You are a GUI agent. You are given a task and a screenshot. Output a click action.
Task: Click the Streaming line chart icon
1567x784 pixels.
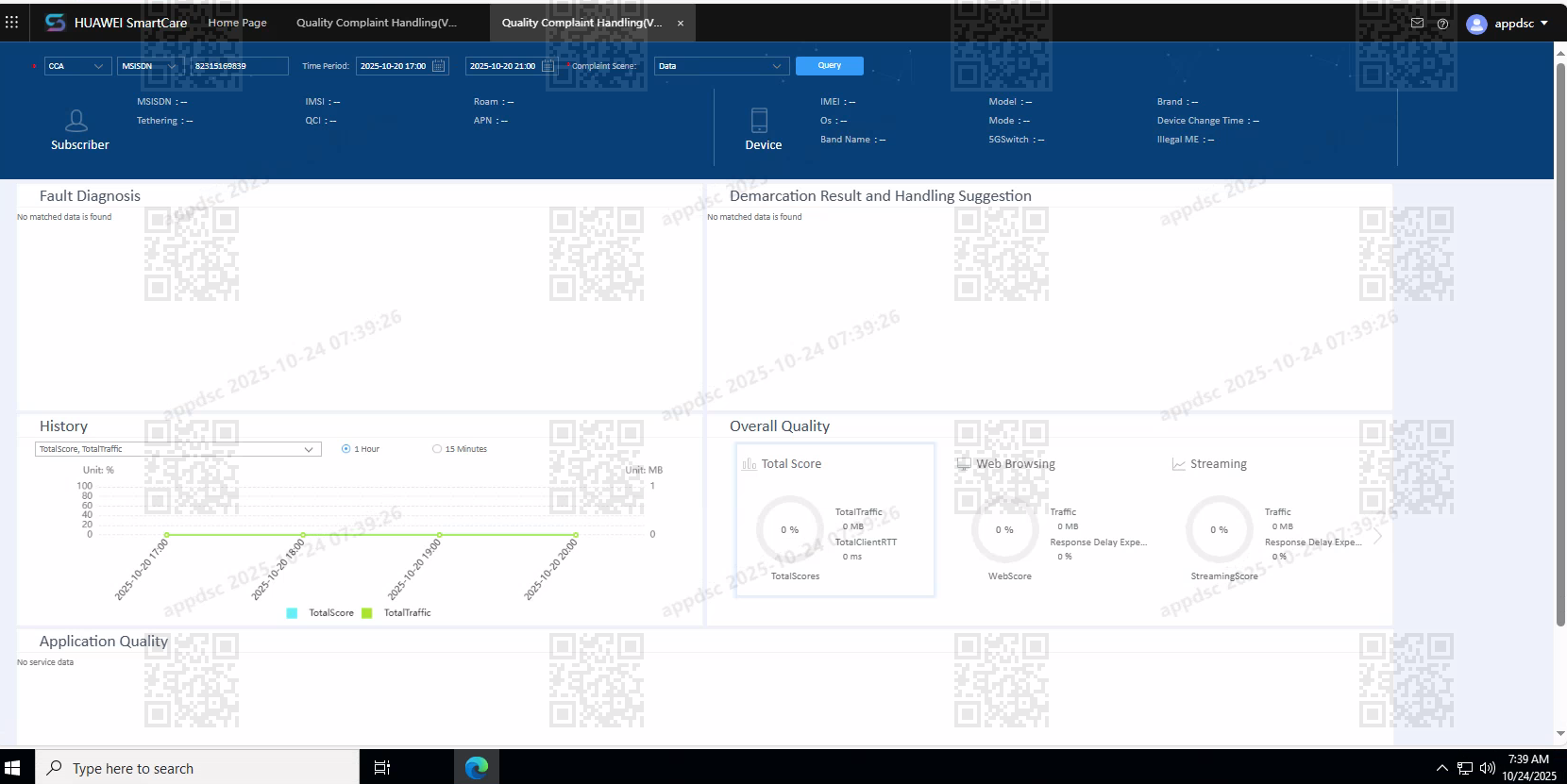tap(1178, 464)
